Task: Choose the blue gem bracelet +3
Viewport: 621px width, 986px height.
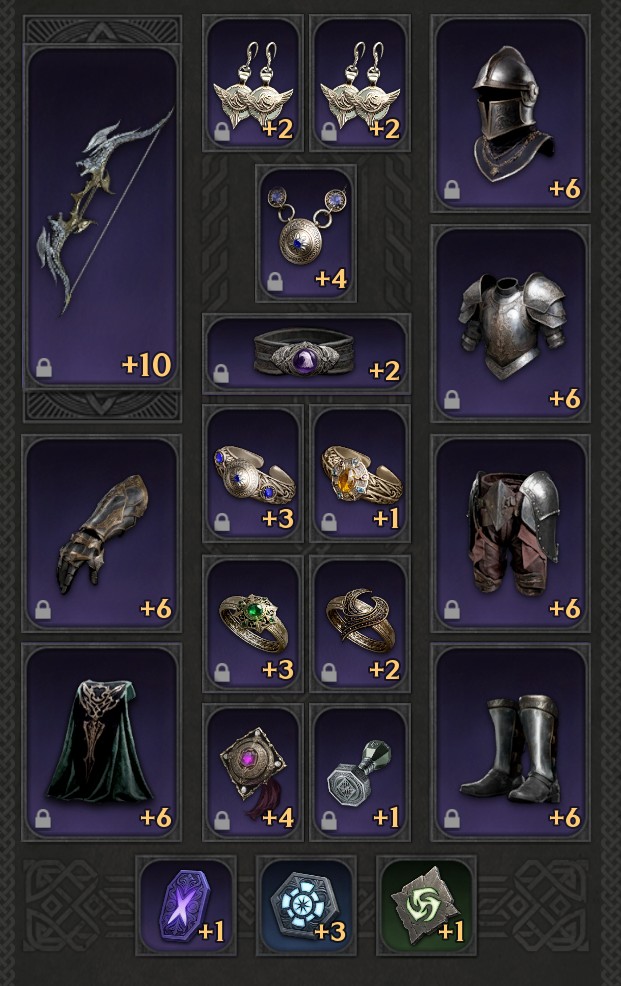Action: [253, 474]
